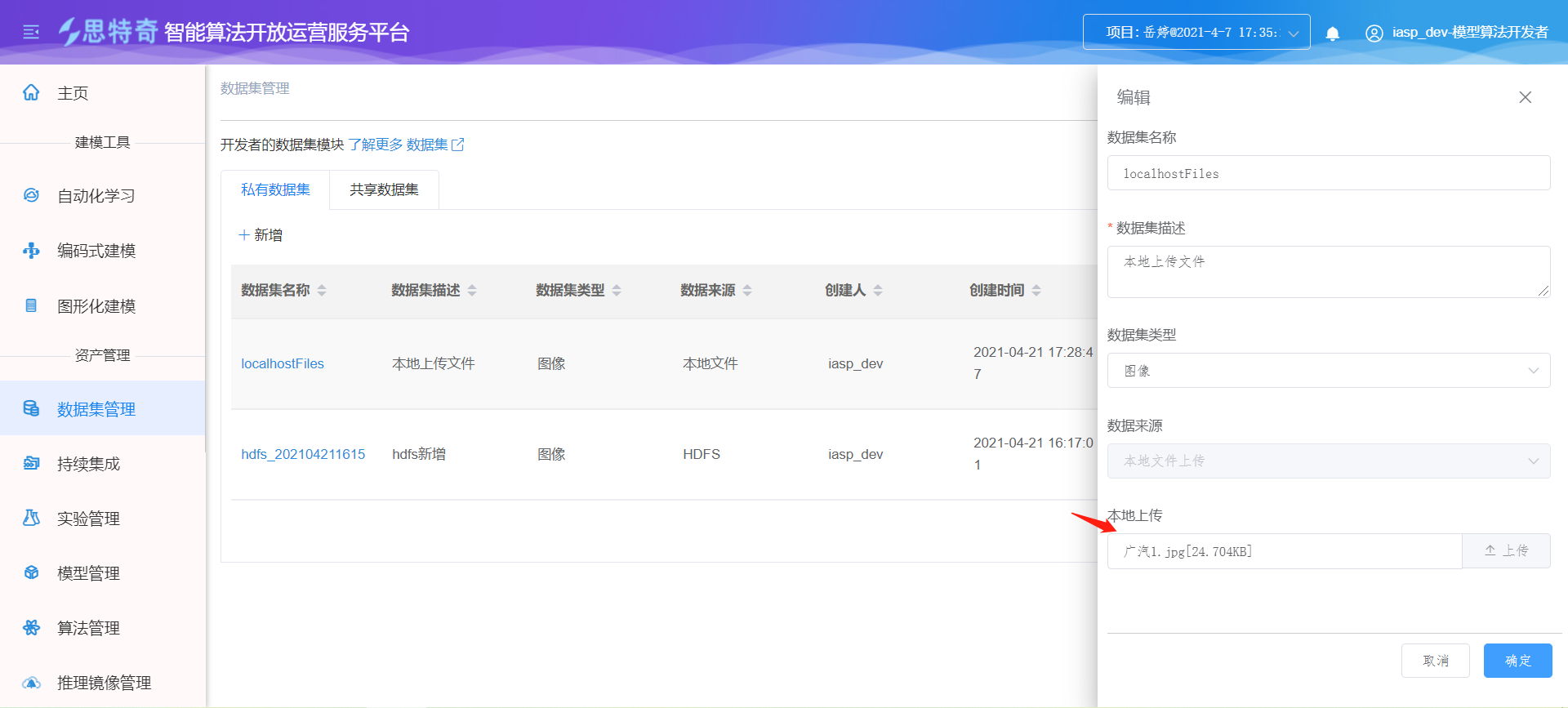Click the HDFS source cell
This screenshot has height=708, width=1568.
702,454
